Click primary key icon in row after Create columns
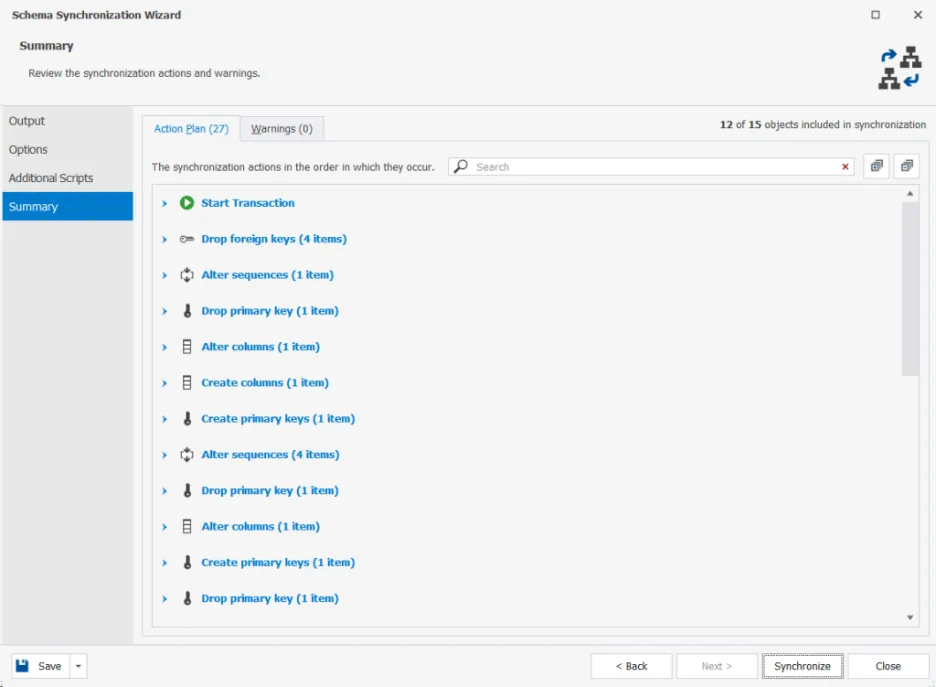This screenshot has width=936, height=687. tap(187, 418)
